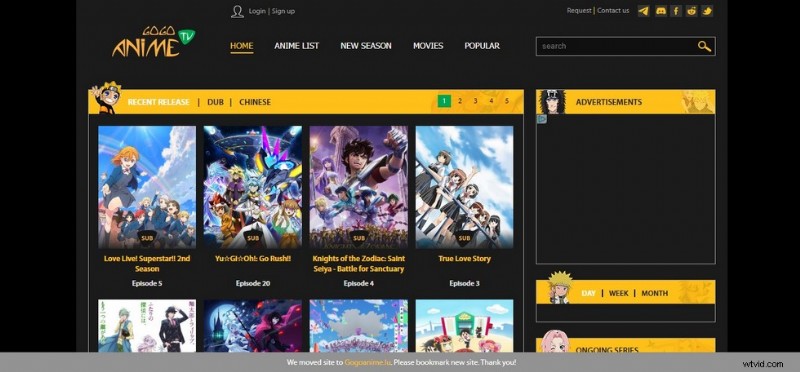Viewport: 800px width, 372px height.
Task: Click the Love Live! Superstar!! 2nd Season title
Action: pos(147,264)
